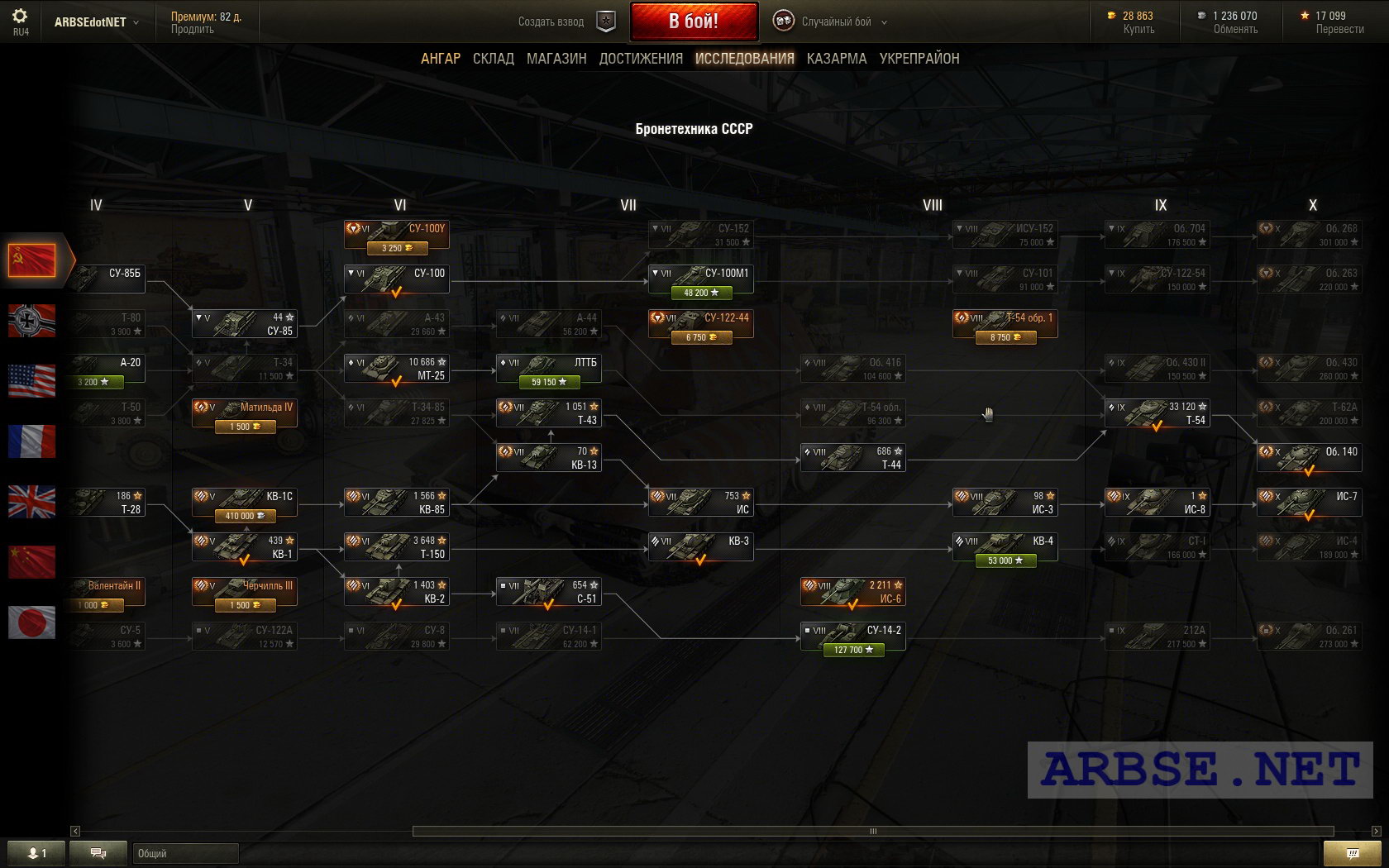
Task: Select the USA nation flag
Action: pos(32,381)
